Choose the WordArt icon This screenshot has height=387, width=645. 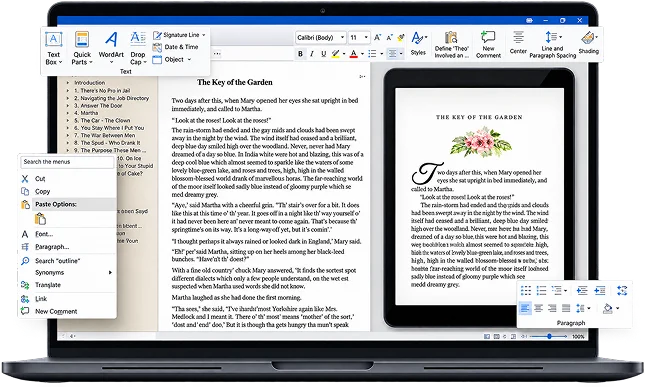pyautogui.click(x=111, y=40)
